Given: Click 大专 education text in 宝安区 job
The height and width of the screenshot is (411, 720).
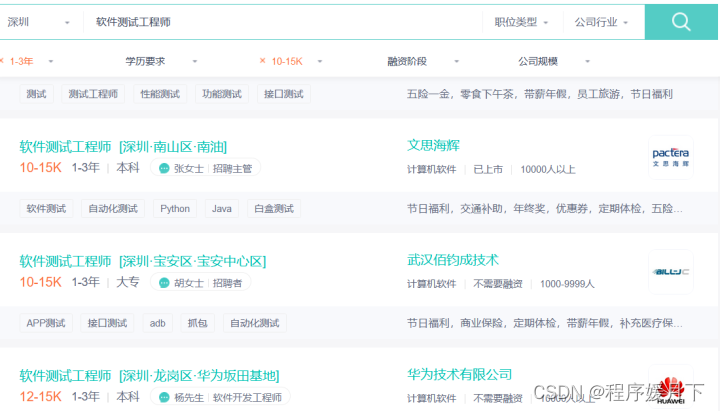Looking at the screenshot, I should pos(128,282).
